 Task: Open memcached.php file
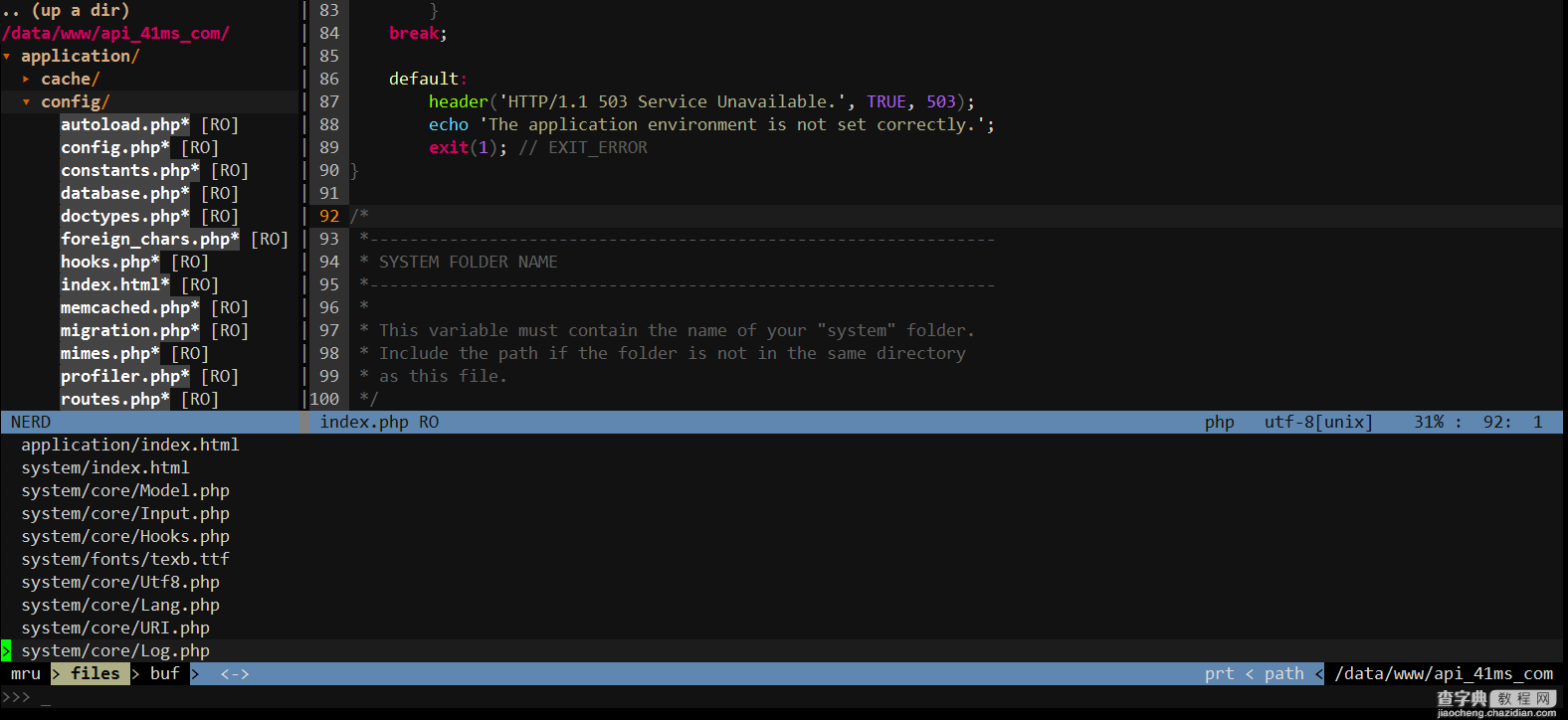click(129, 308)
